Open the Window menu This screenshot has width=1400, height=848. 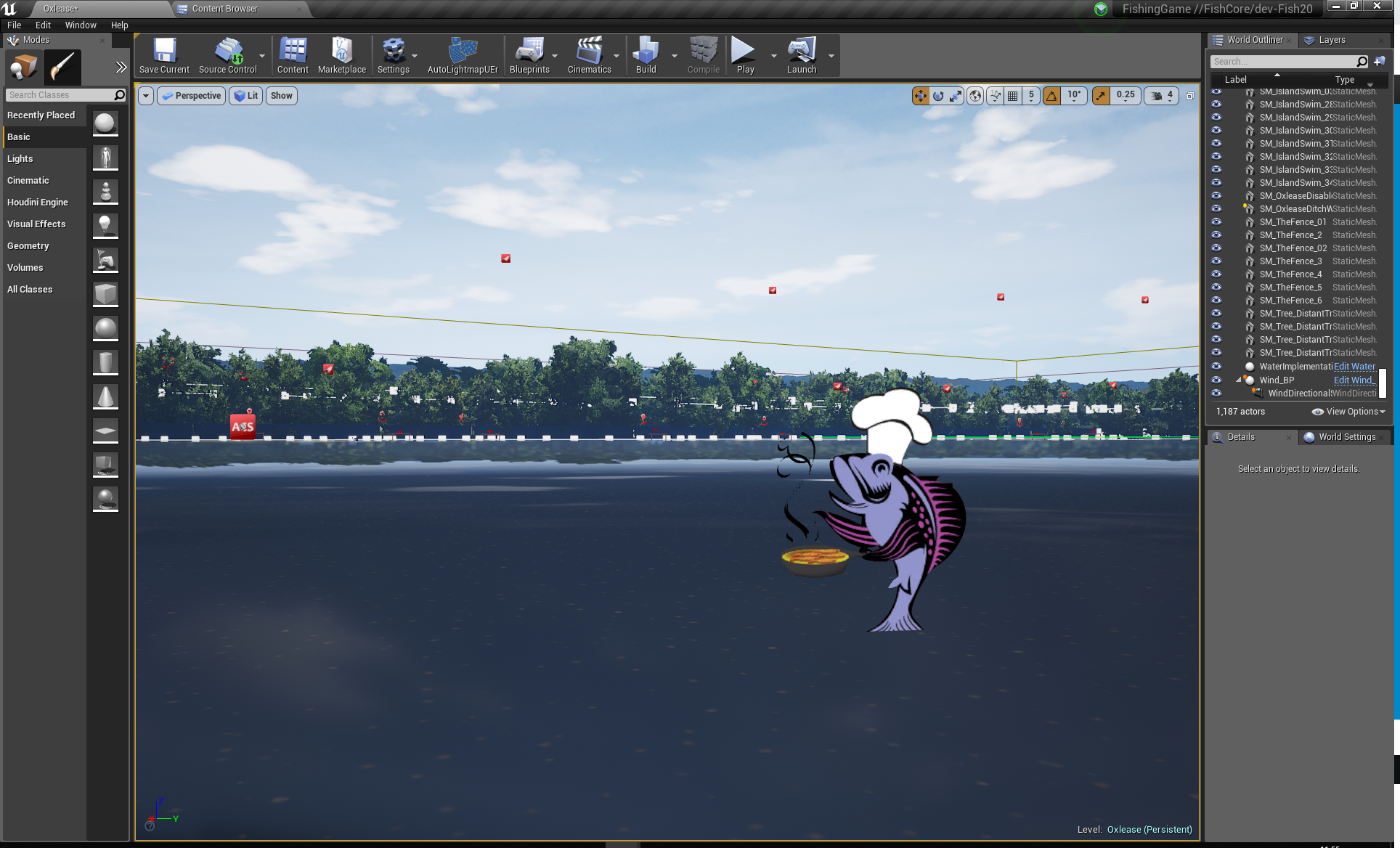click(81, 25)
